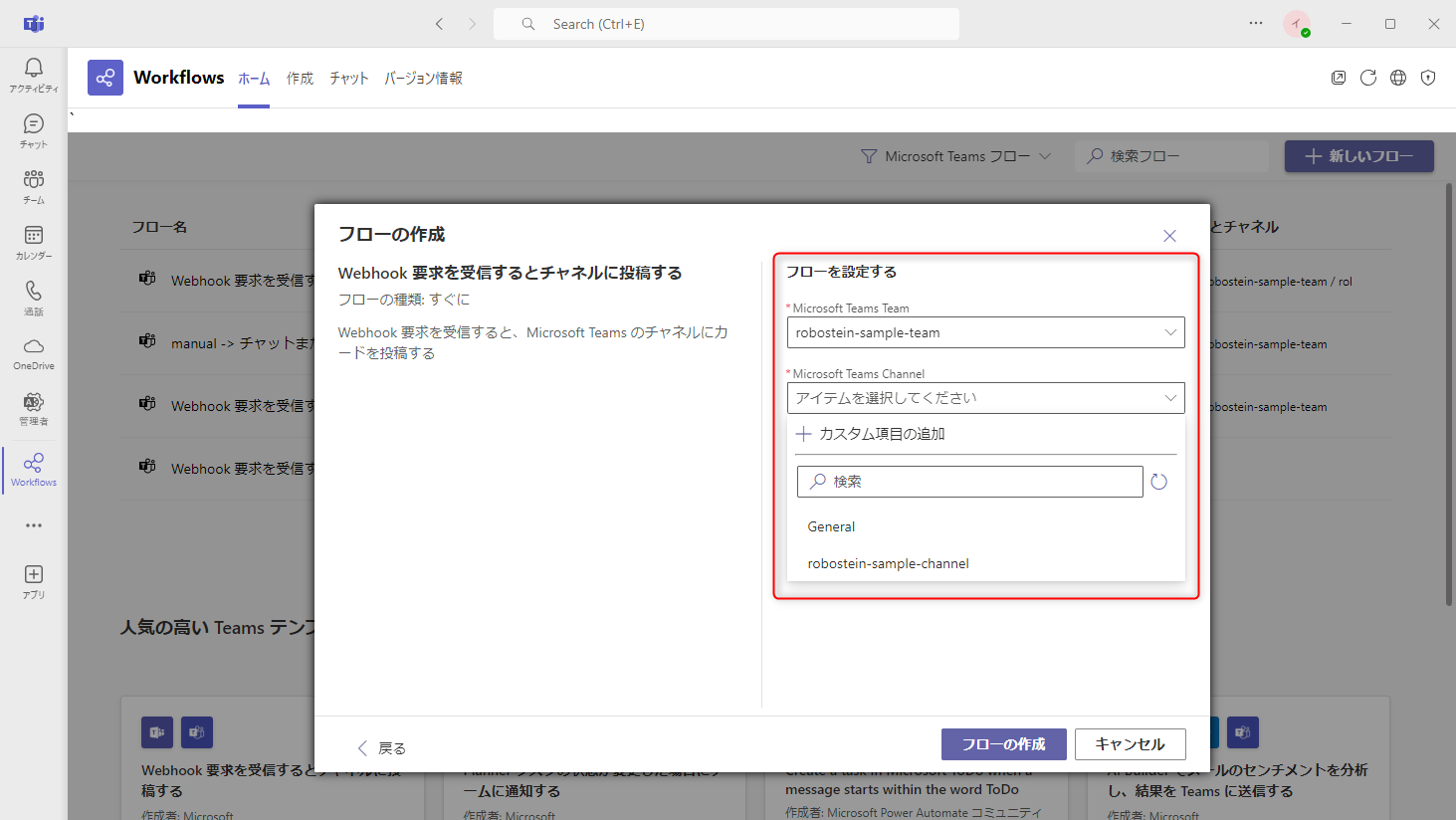Select Workflows in the left sidebar
This screenshot has width=1456, height=820.
[34, 470]
